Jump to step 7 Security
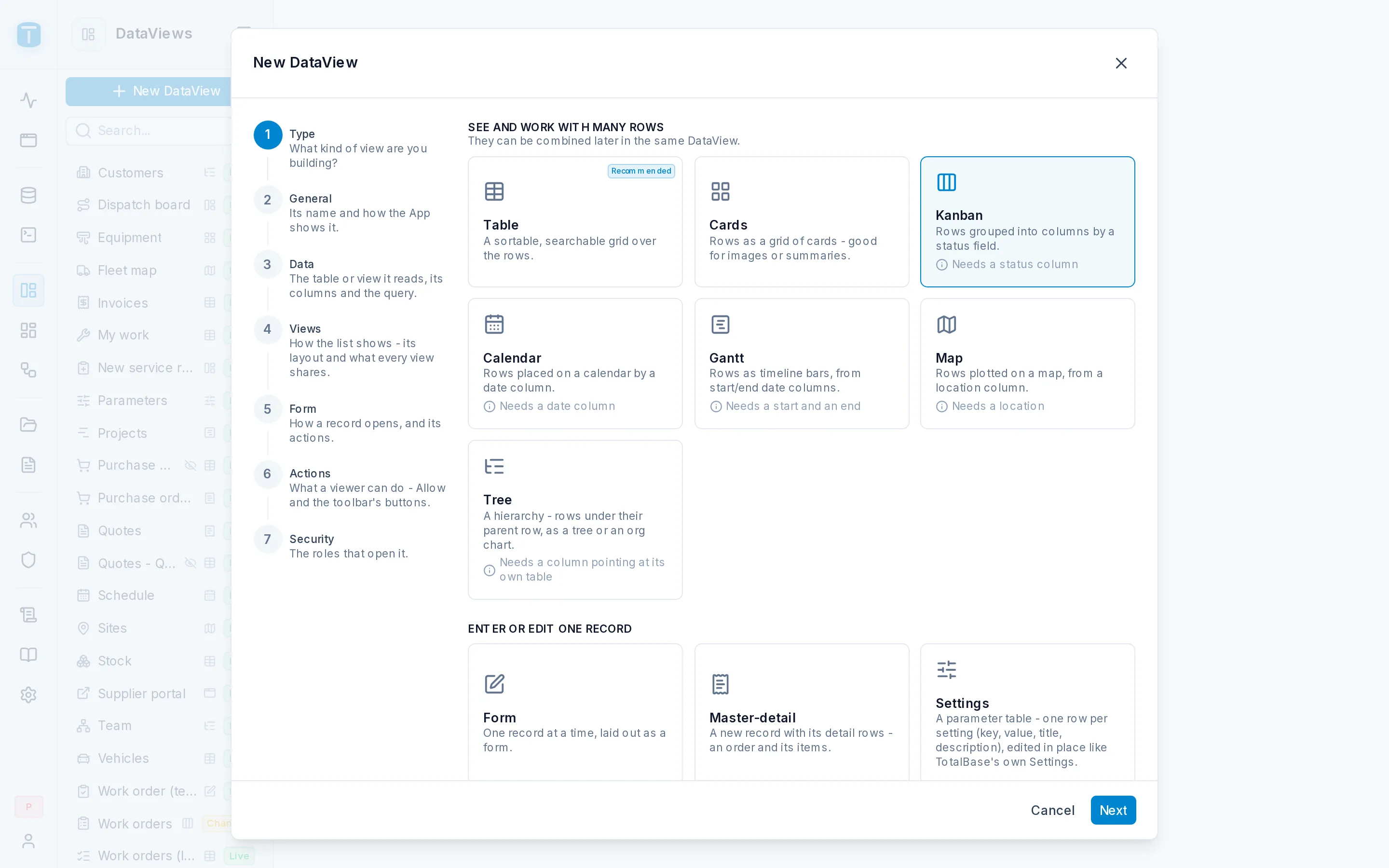The height and width of the screenshot is (868, 1389). 350,546
